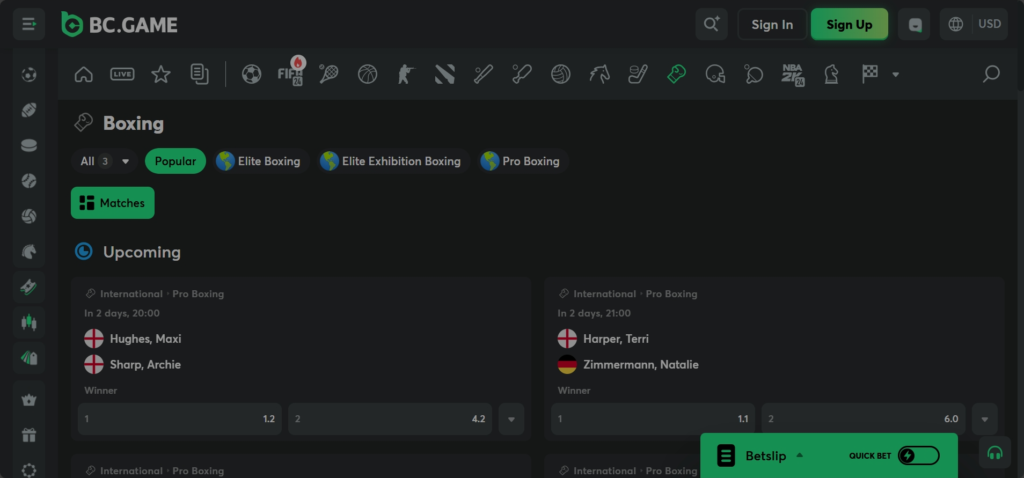Select the volleyball icon in the sports bar

(560, 74)
